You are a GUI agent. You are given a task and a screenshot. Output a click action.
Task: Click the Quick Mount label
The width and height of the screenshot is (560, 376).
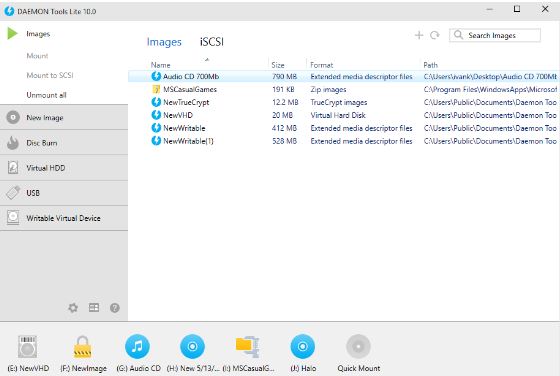(359, 368)
